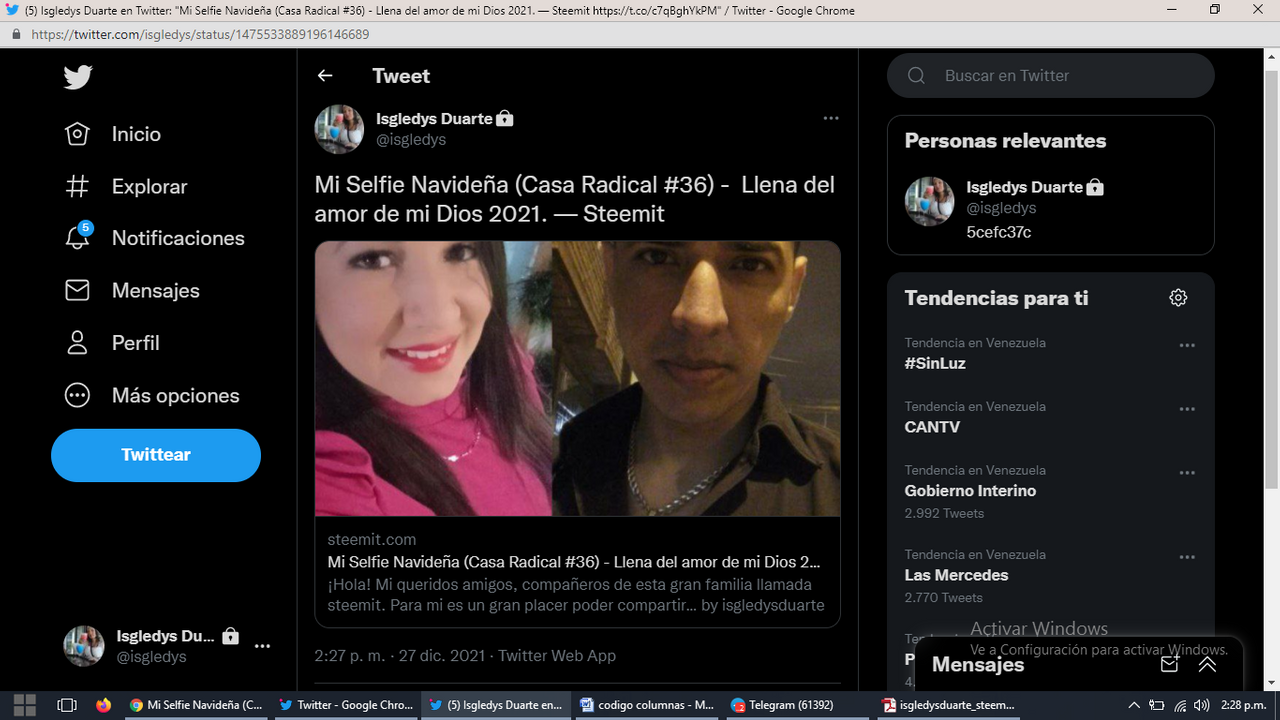Show hidden system tray icons
This screenshot has height=720, width=1280.
tap(1134, 705)
